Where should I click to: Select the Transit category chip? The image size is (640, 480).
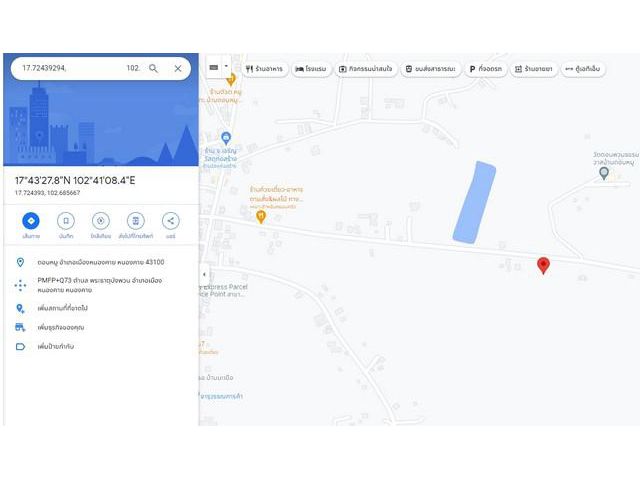[431, 69]
